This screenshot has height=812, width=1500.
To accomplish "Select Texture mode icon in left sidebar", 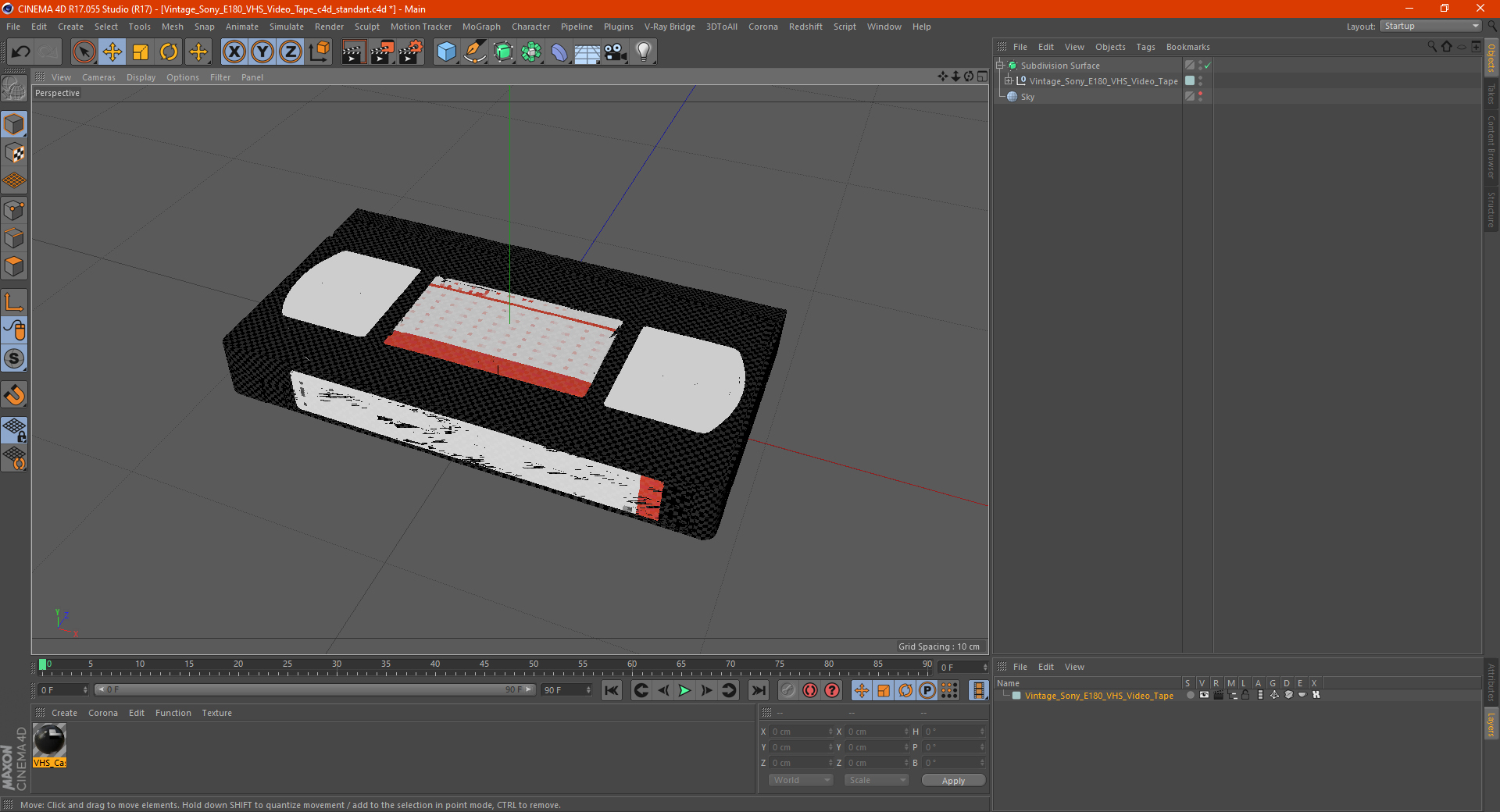I will pos(14,153).
